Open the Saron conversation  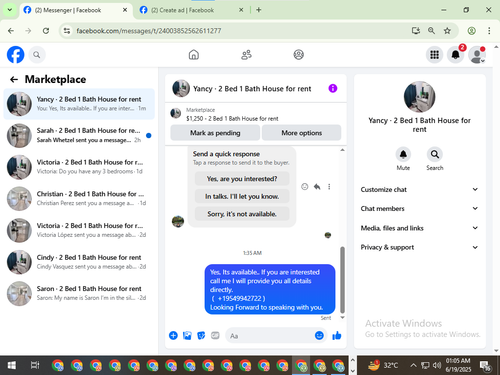pyautogui.click(x=79, y=293)
